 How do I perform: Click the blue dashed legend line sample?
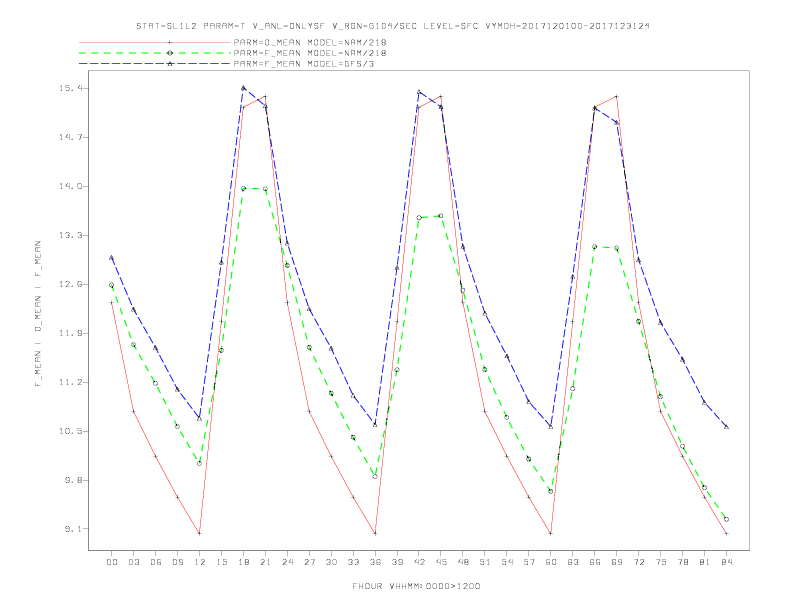tap(155, 64)
